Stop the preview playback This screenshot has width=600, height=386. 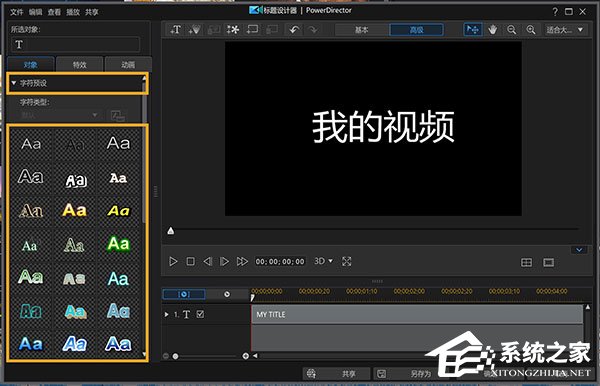pyautogui.click(x=190, y=261)
